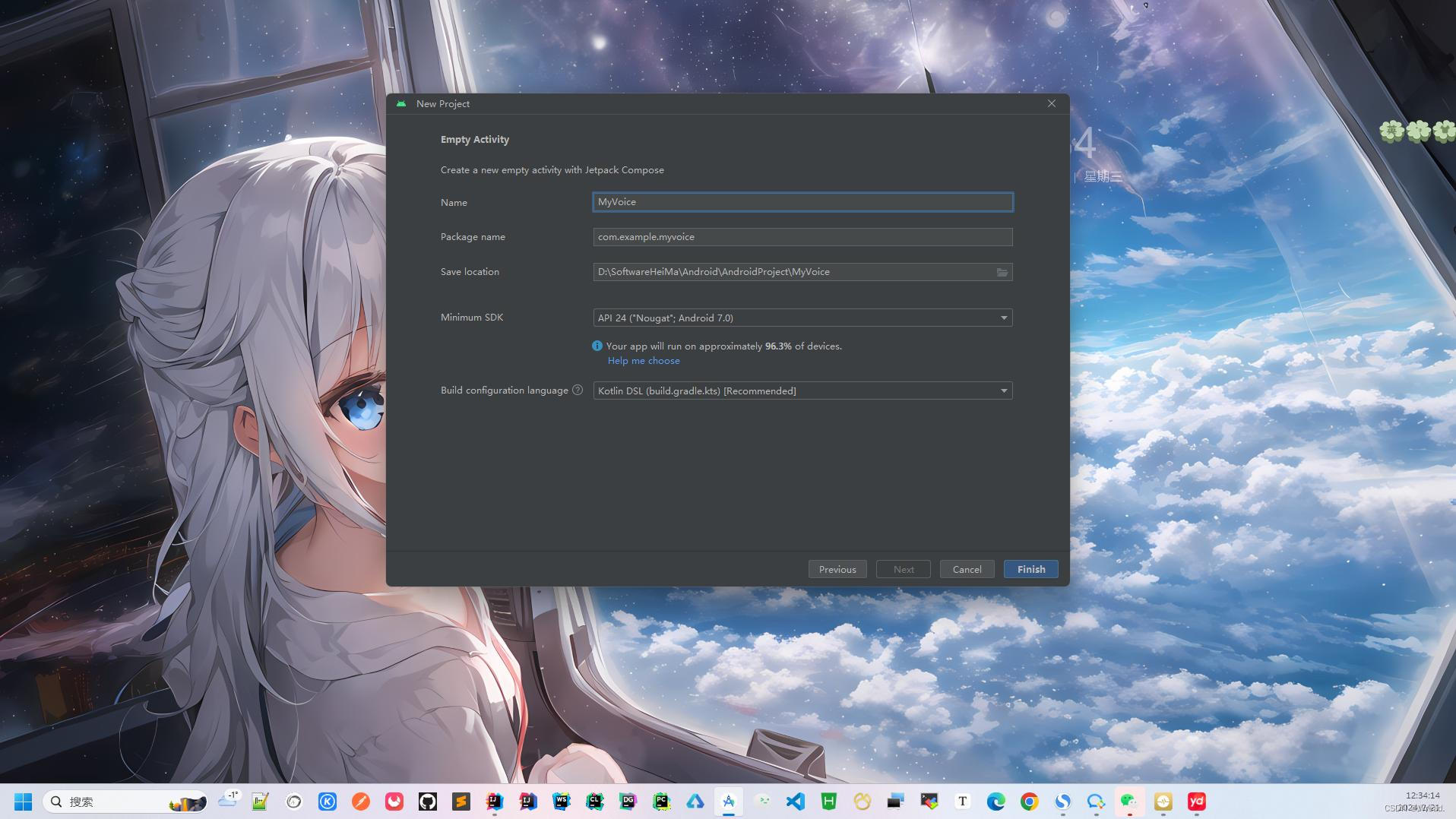Click help icon next to Build configuration language
1456x819 pixels.
(578, 390)
